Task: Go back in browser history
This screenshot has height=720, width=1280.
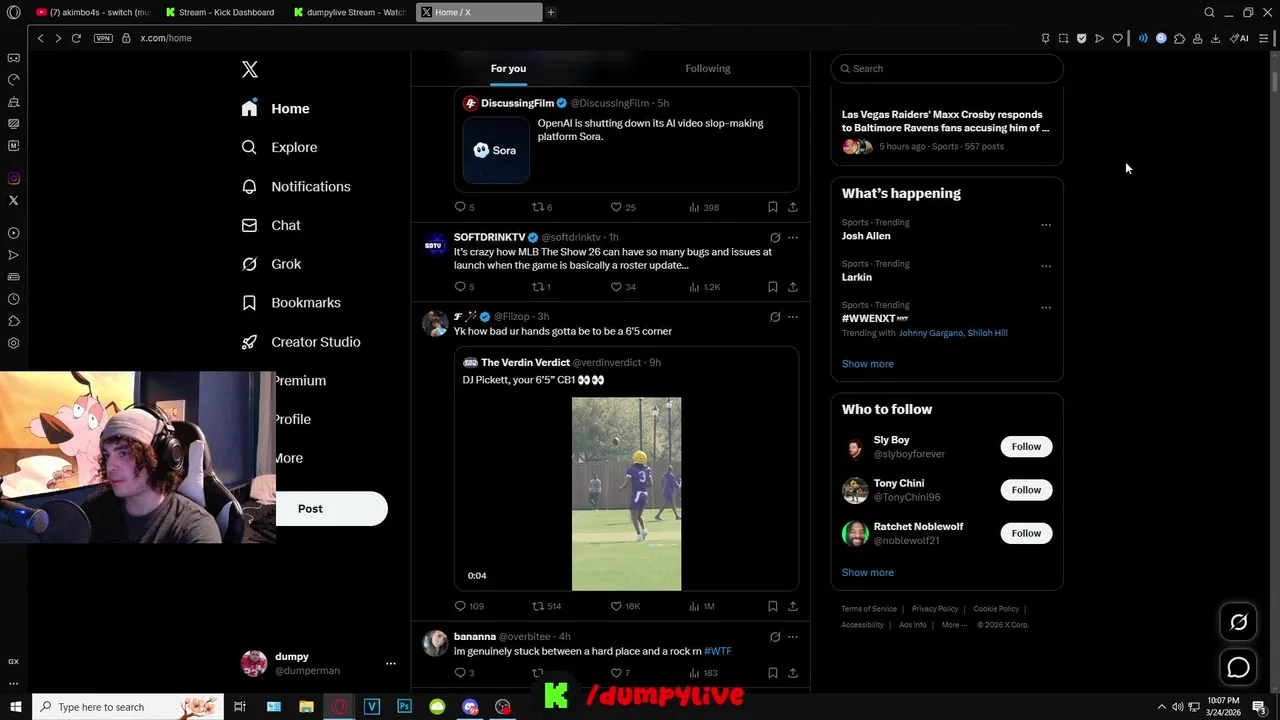Action: coord(40,38)
